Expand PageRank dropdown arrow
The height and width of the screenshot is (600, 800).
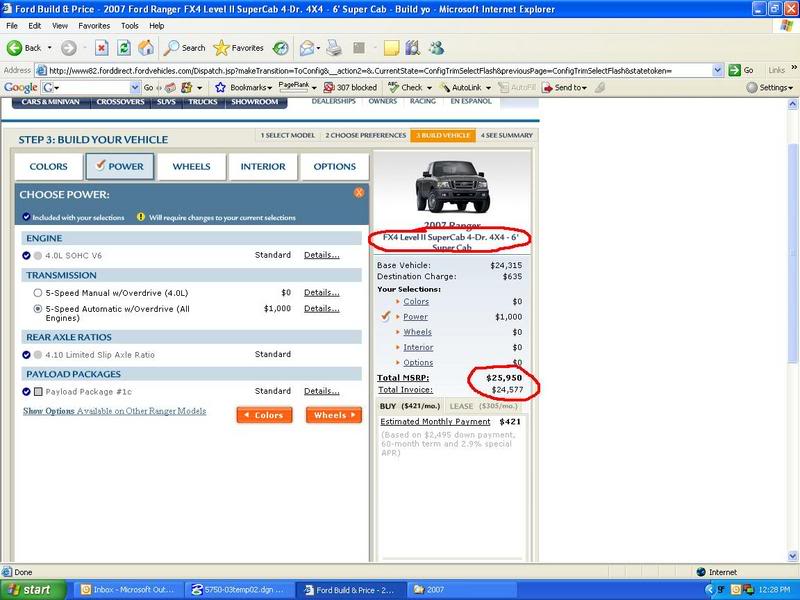[x=314, y=88]
